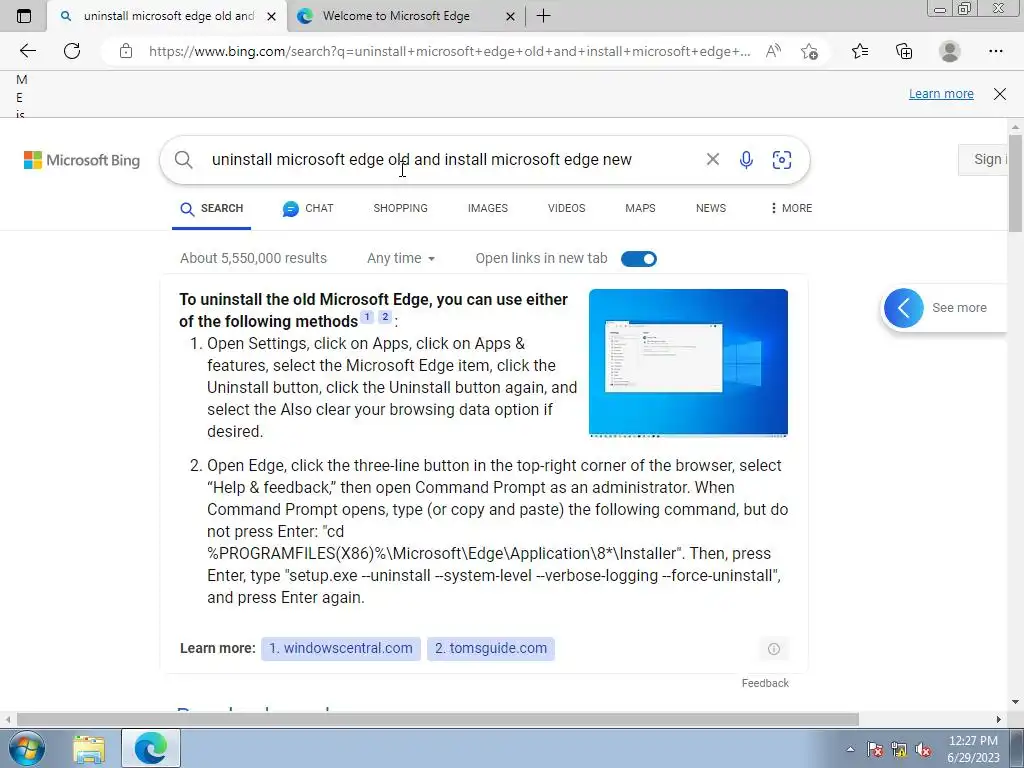The width and height of the screenshot is (1024, 768).
Task: Open the Windows desktop screenshot thumbnail
Action: coord(688,363)
